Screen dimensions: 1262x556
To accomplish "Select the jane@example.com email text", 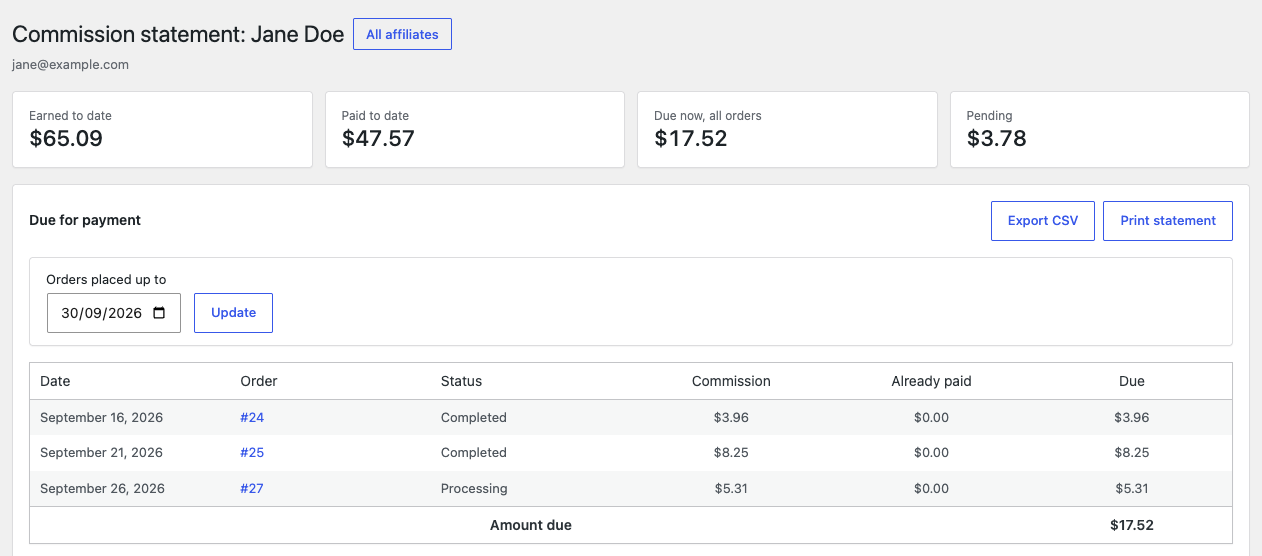I will (x=70, y=65).
